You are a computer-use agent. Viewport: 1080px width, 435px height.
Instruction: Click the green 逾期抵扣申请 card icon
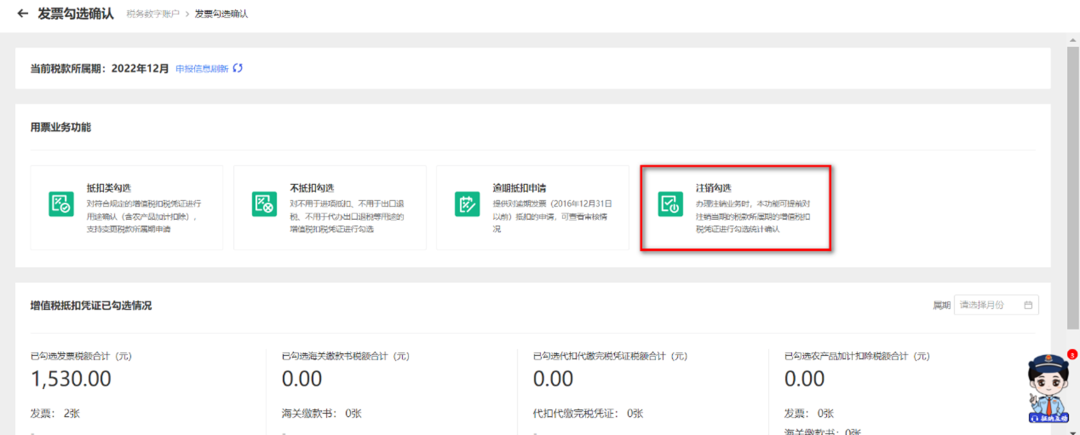(467, 204)
